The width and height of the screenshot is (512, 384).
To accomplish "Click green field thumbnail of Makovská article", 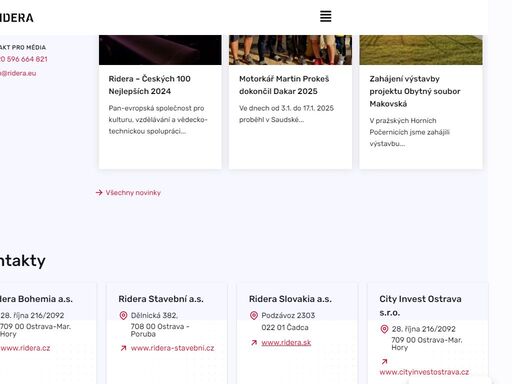I will (421, 50).
